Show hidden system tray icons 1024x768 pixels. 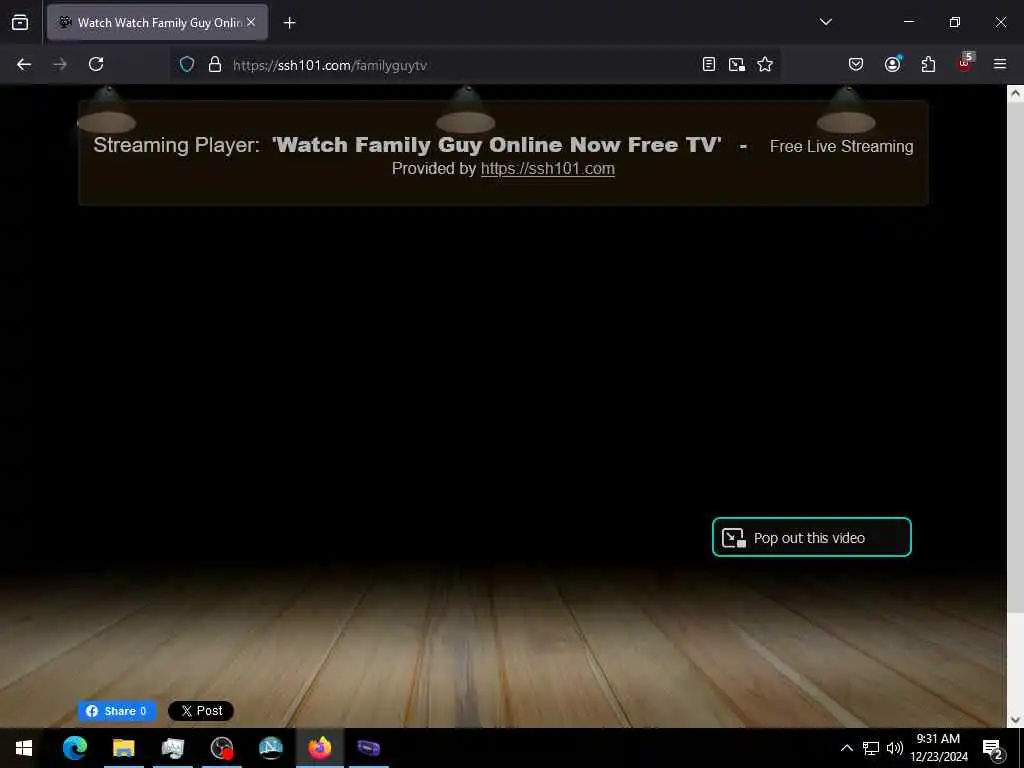tap(846, 748)
